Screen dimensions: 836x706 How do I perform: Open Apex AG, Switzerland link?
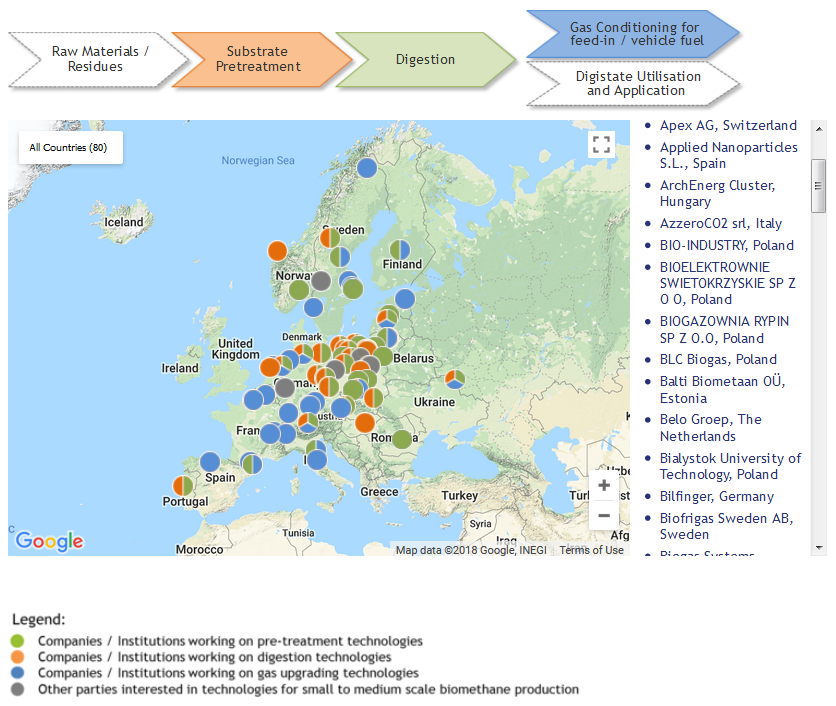(728, 125)
